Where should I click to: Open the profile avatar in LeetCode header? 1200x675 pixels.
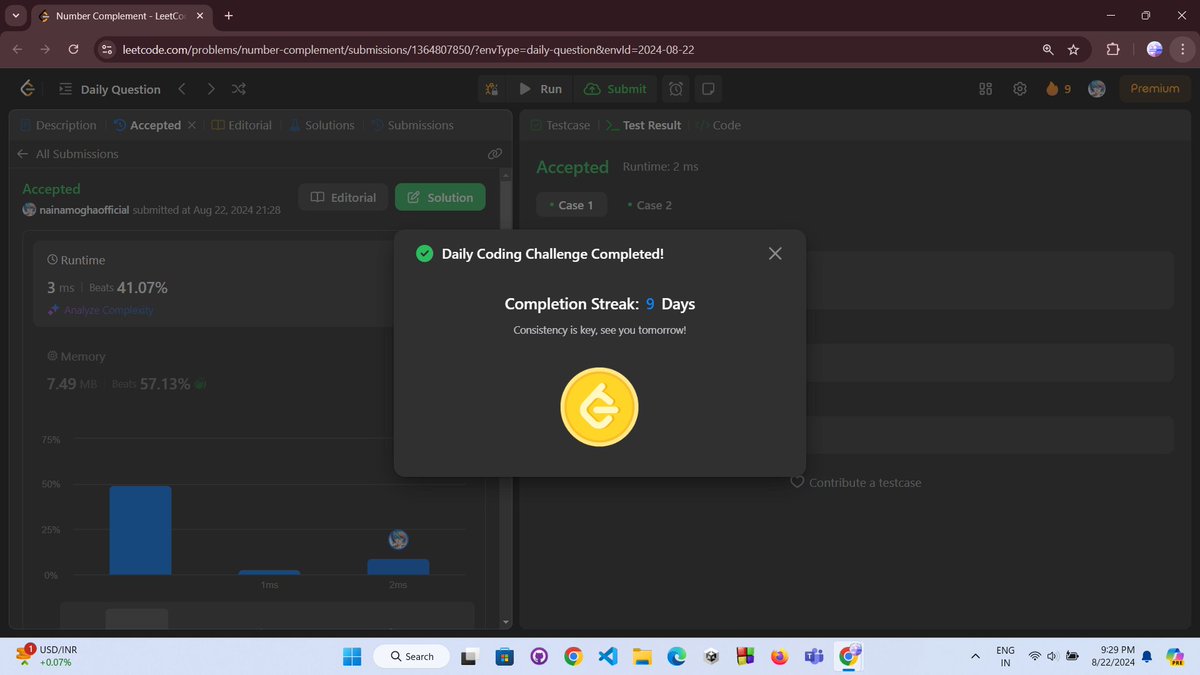coord(1097,89)
